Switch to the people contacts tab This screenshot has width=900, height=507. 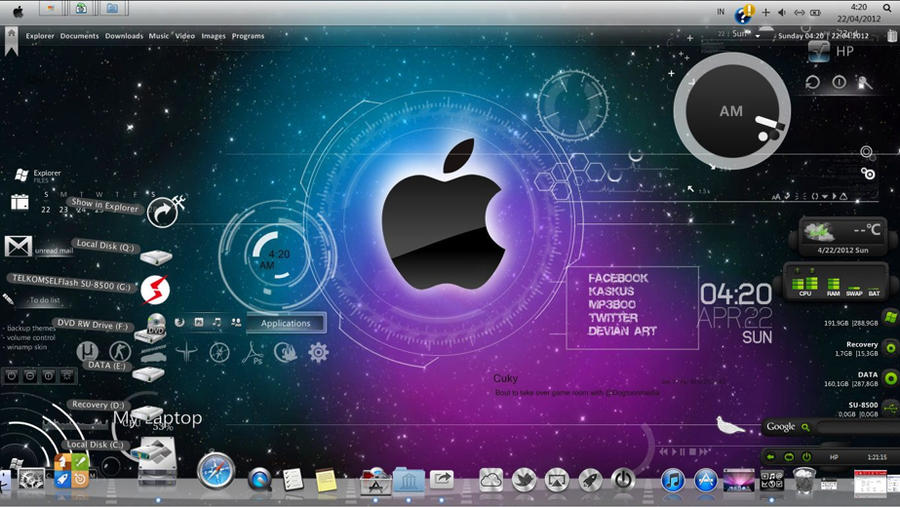pos(236,322)
